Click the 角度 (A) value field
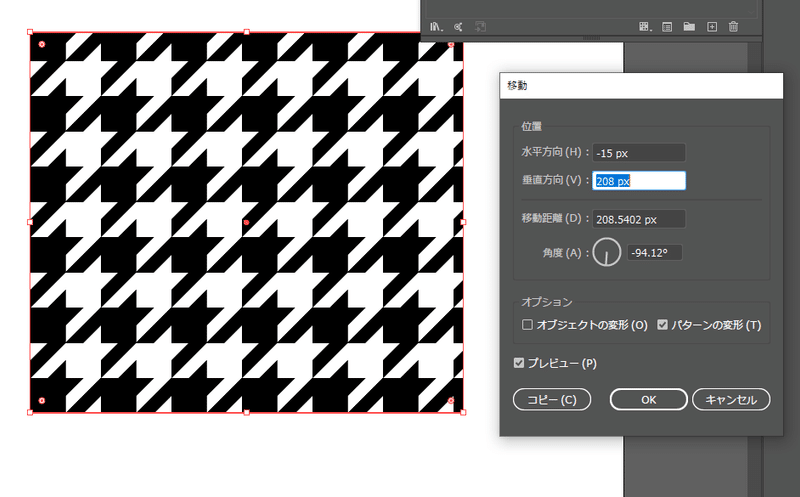This screenshot has height=497, width=800. (655, 253)
